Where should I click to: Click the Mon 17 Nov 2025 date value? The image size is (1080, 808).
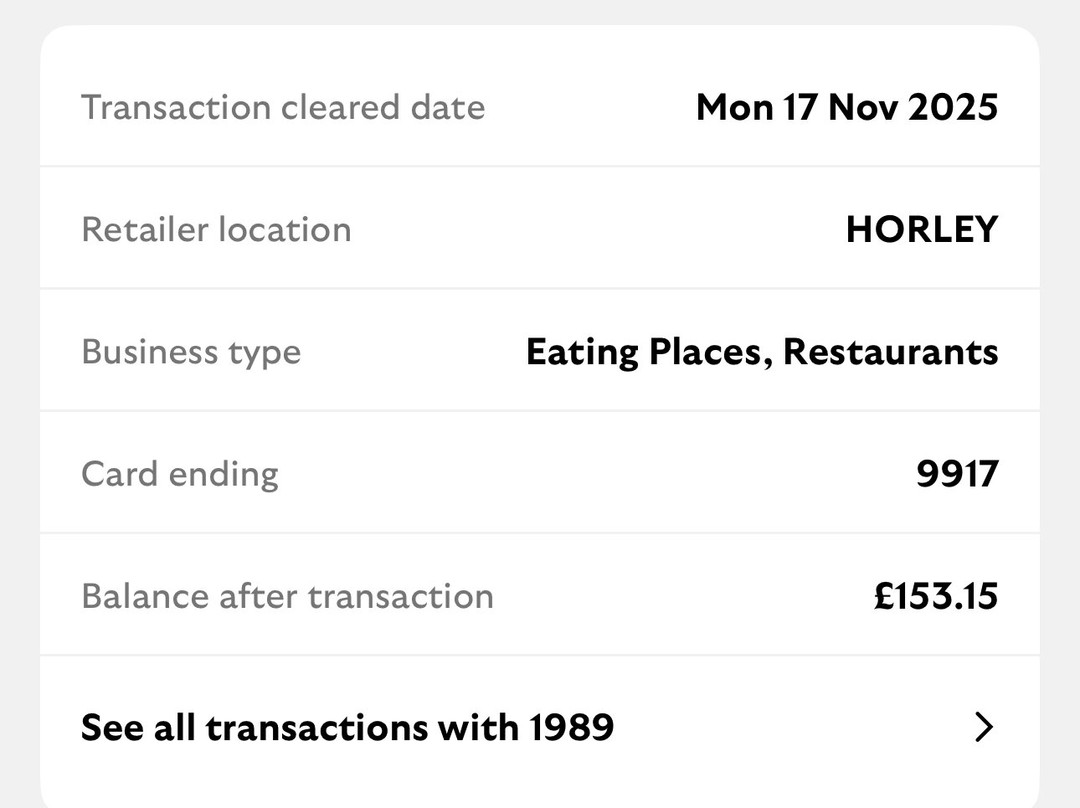click(846, 107)
